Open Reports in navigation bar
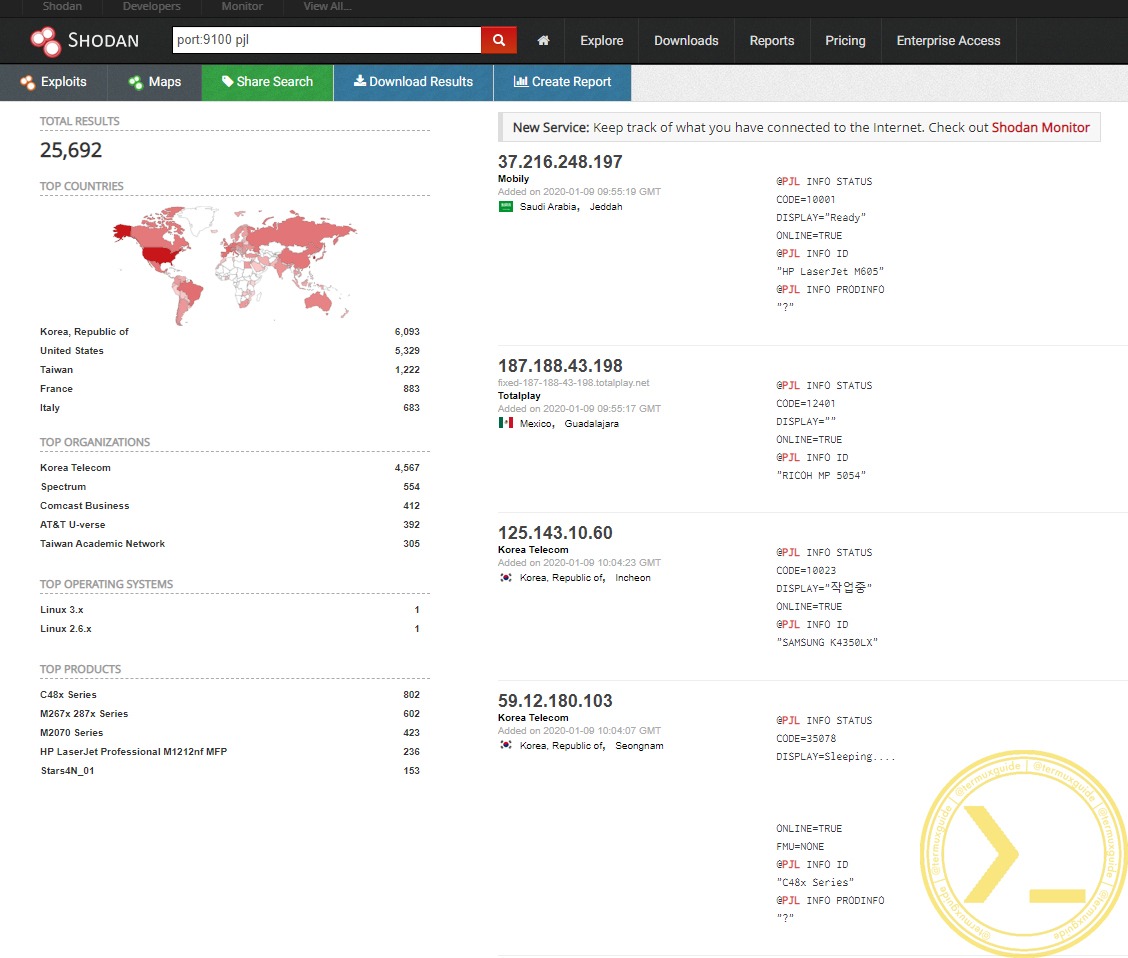This screenshot has height=958, width=1128. 772,41
